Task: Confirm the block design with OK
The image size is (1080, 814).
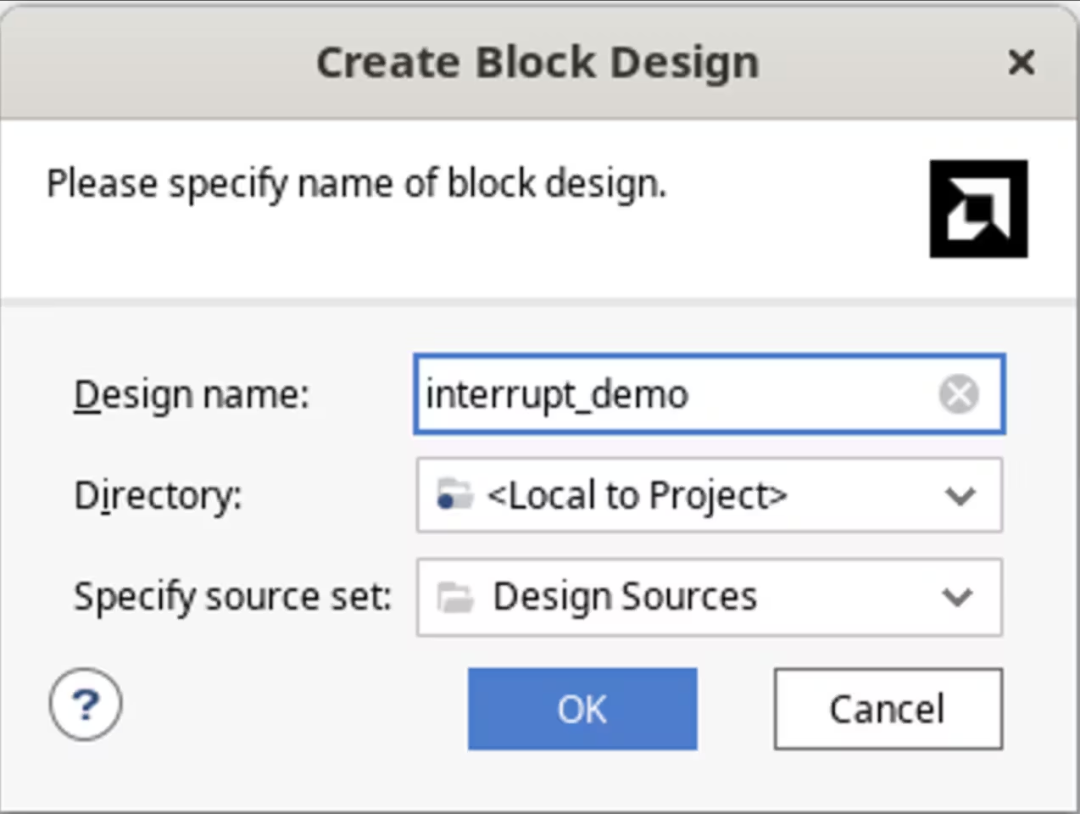Action: [582, 709]
